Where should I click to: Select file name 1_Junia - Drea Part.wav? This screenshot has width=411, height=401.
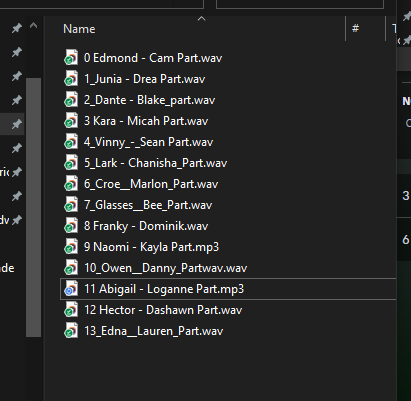point(144,79)
